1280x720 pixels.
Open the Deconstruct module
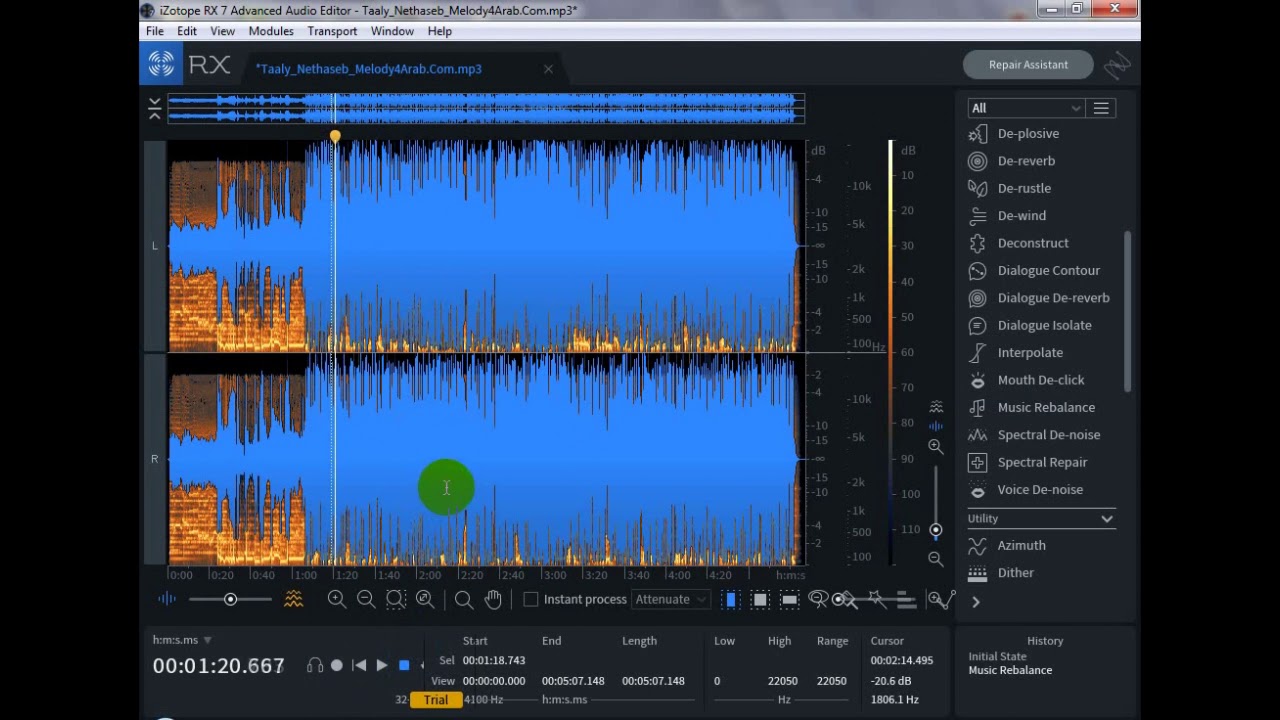tap(1019, 243)
